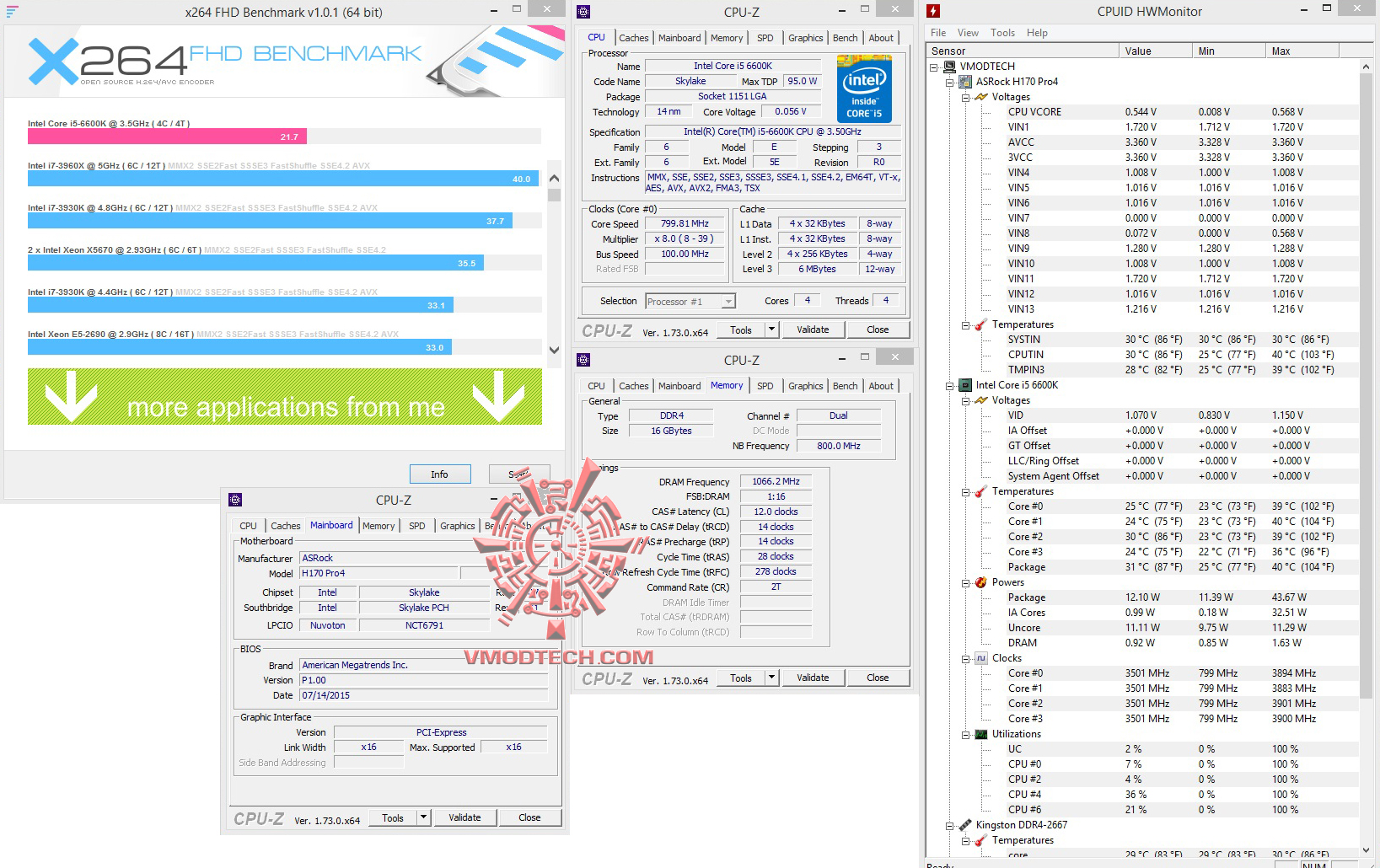Click the 'Intel Xeon E5-2690 @ 2.9GHz' benchmark result
1380x868 pixels.
284,342
